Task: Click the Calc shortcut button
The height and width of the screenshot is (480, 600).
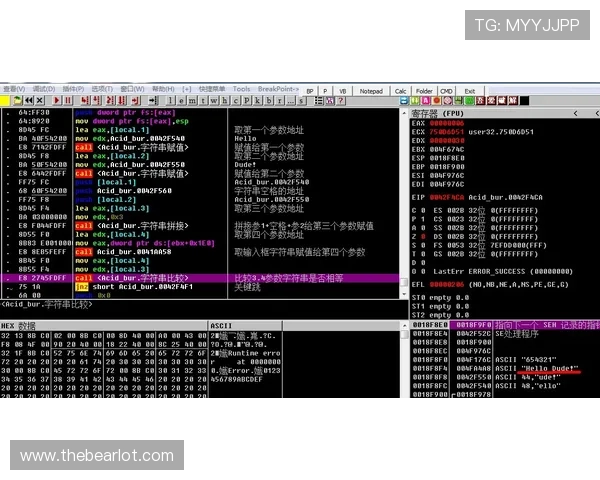Action: [x=400, y=90]
